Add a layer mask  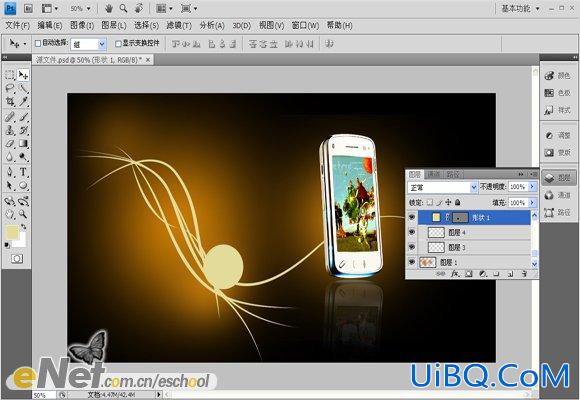click(x=469, y=274)
